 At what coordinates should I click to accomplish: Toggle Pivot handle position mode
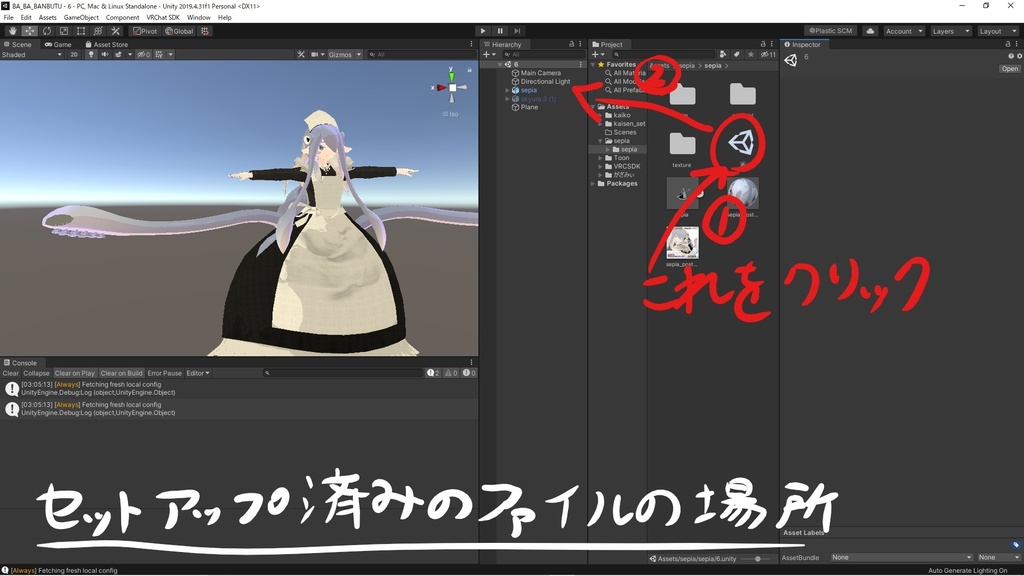point(145,31)
